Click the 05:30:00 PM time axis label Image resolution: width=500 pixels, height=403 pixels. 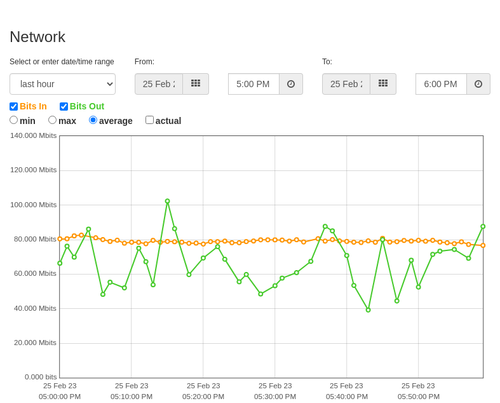click(x=275, y=397)
